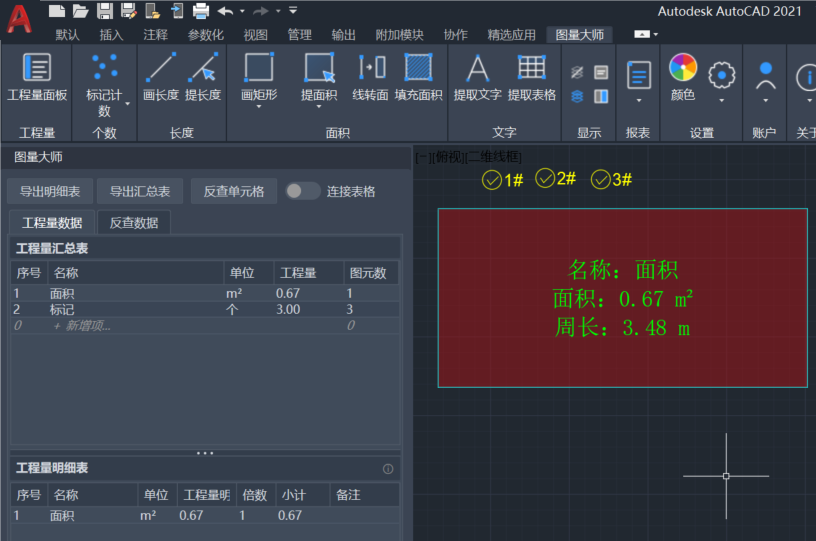Toggle the 连接表格 switch

[x=303, y=191]
